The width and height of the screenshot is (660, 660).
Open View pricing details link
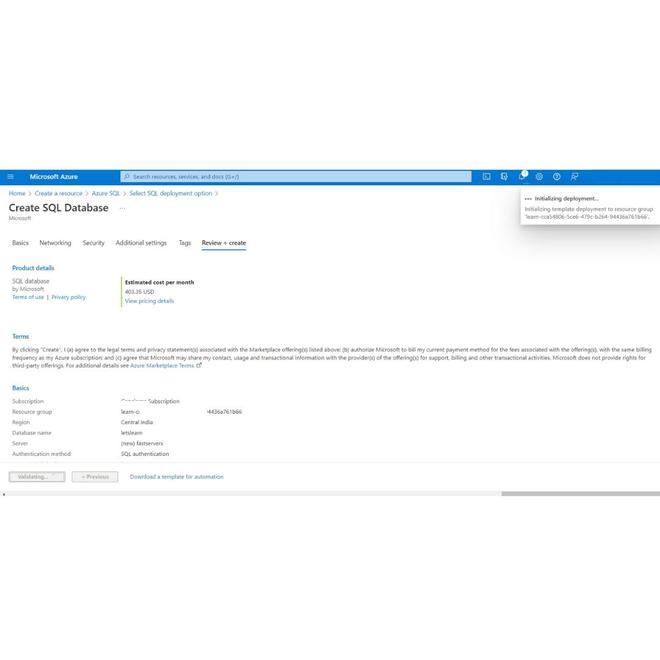pos(149,301)
